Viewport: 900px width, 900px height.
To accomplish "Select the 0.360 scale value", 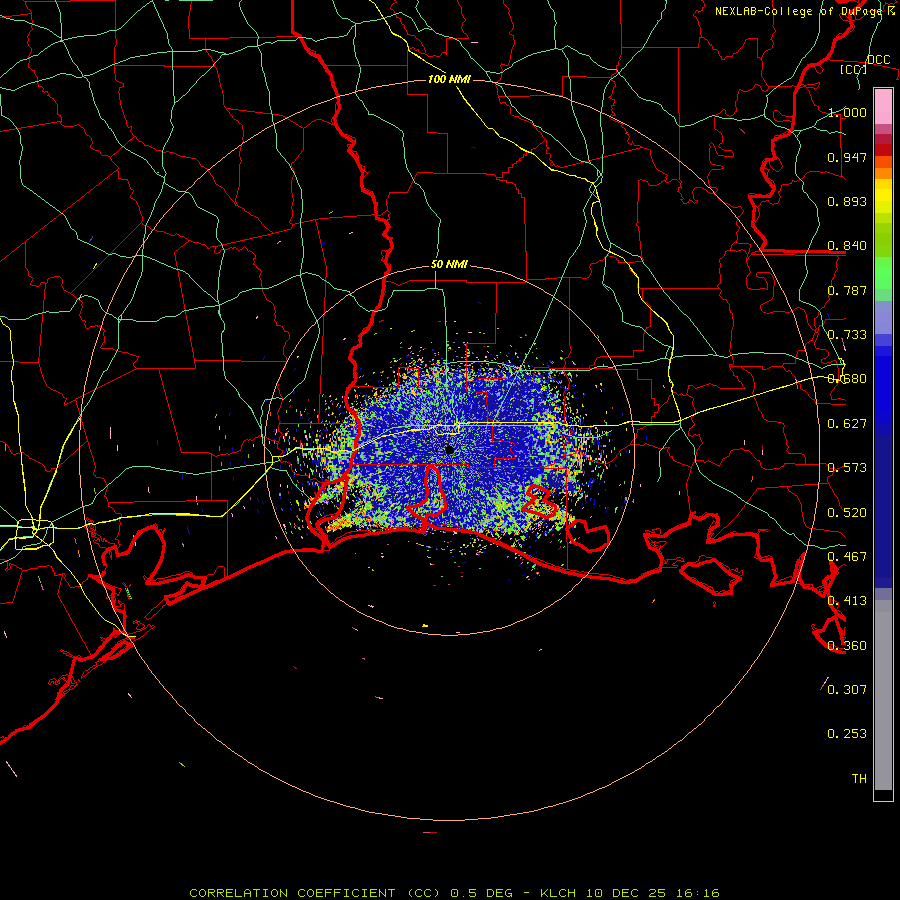I will pos(847,646).
